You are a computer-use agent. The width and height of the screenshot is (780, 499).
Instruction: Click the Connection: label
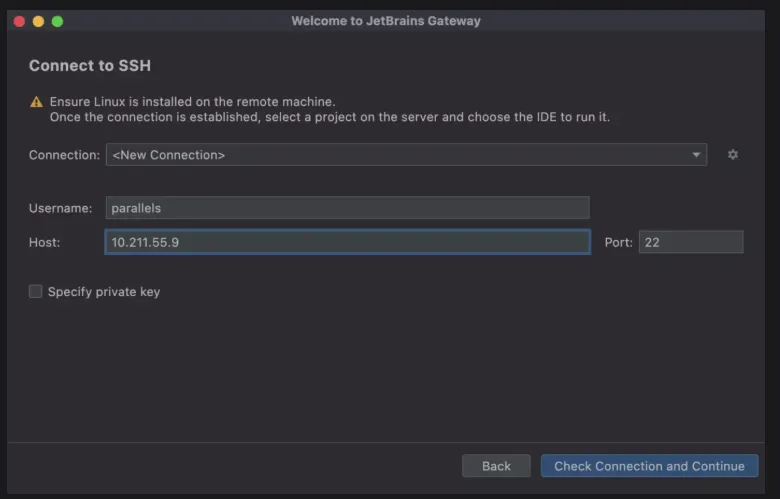click(64, 155)
